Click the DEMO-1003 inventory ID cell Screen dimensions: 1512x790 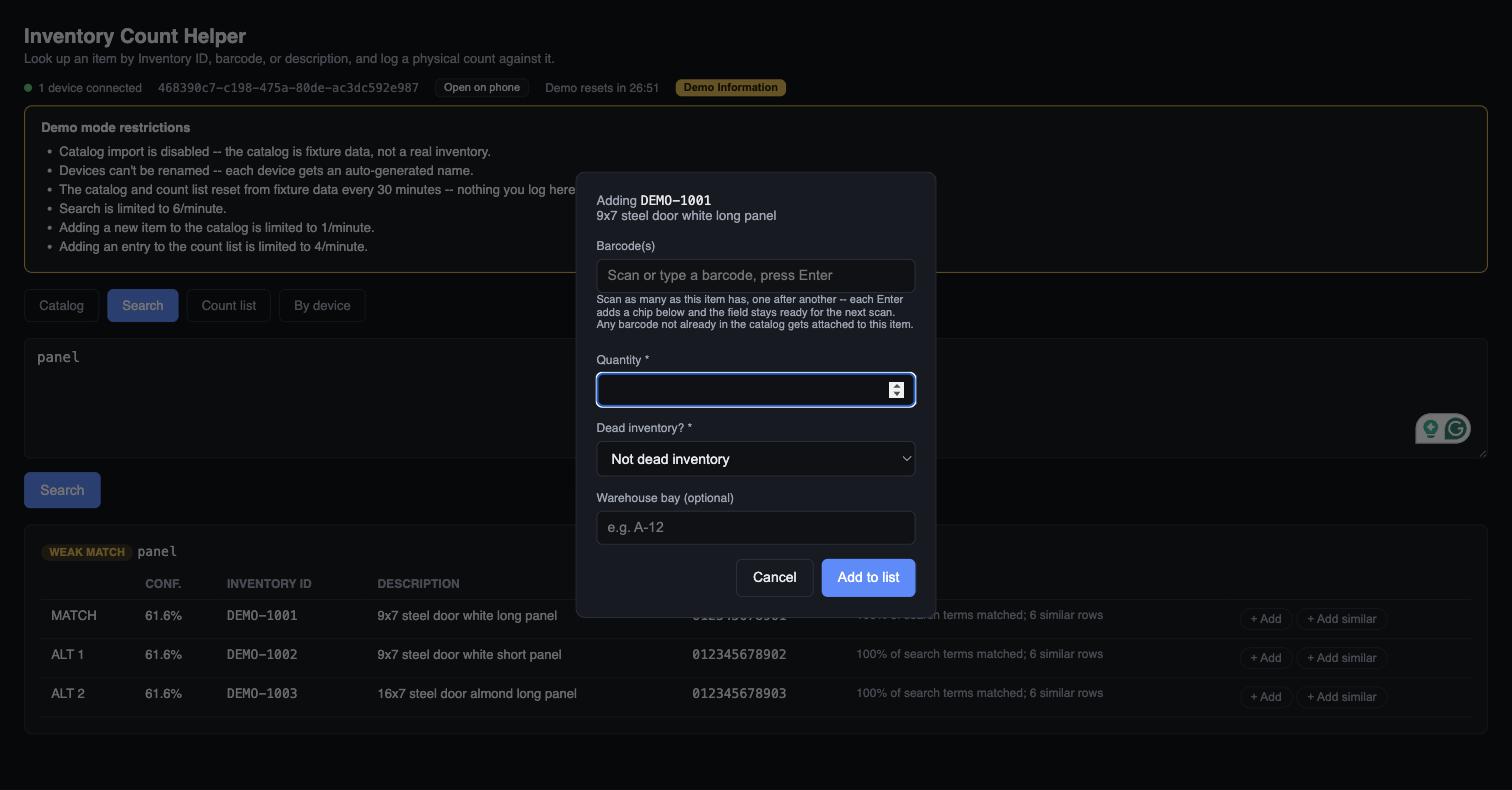click(x=262, y=694)
